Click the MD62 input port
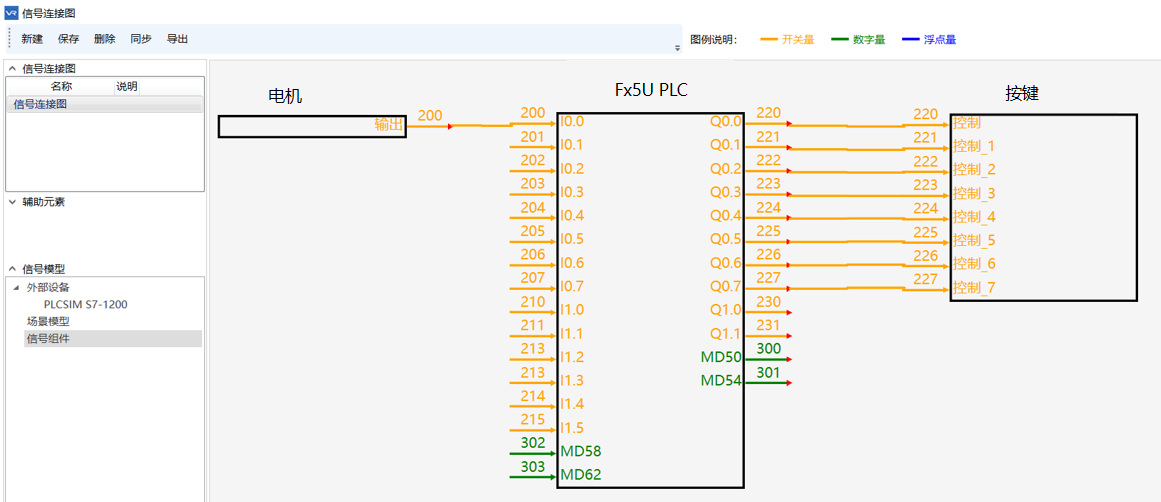This screenshot has height=502, width=1161. coord(580,475)
